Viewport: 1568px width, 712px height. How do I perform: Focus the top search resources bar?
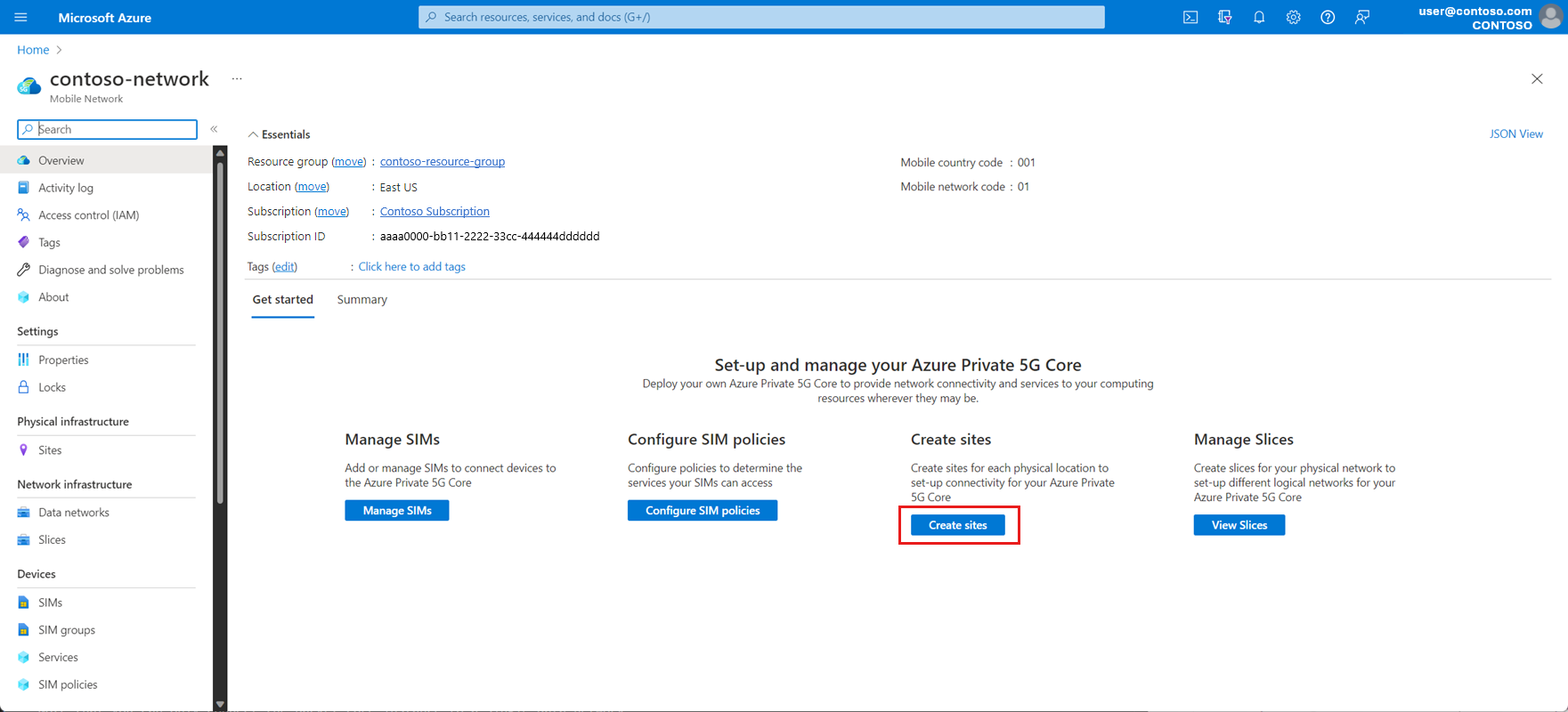(761, 17)
